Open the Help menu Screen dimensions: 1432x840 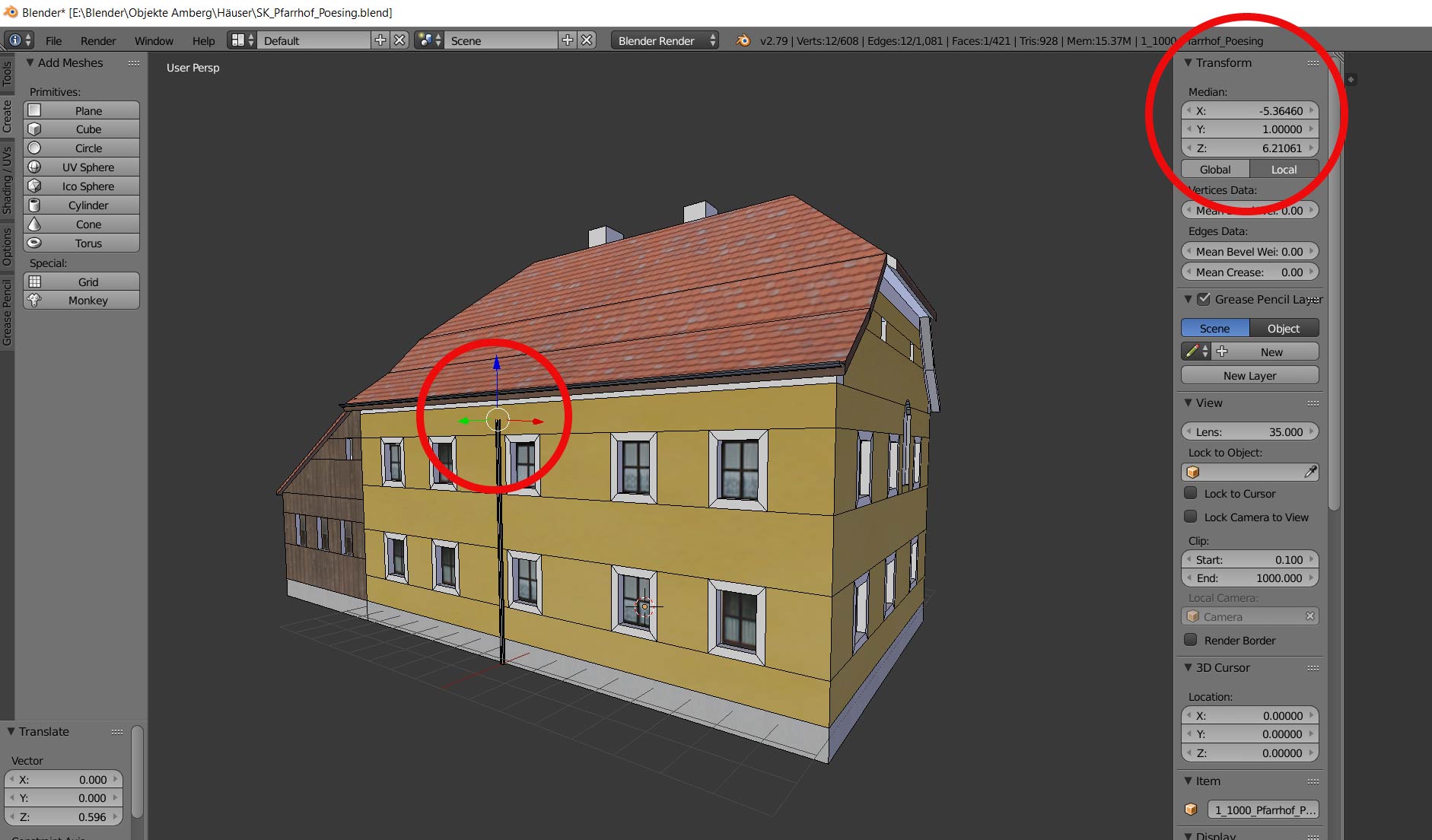[x=203, y=40]
